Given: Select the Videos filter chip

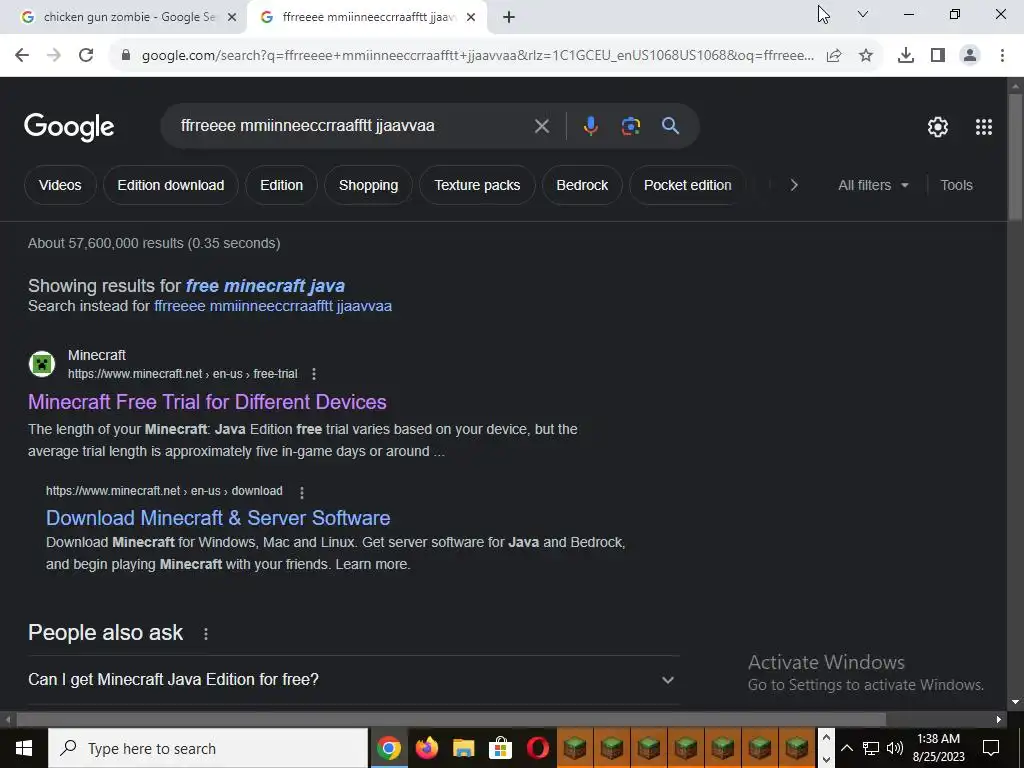Looking at the screenshot, I should 60,185.
